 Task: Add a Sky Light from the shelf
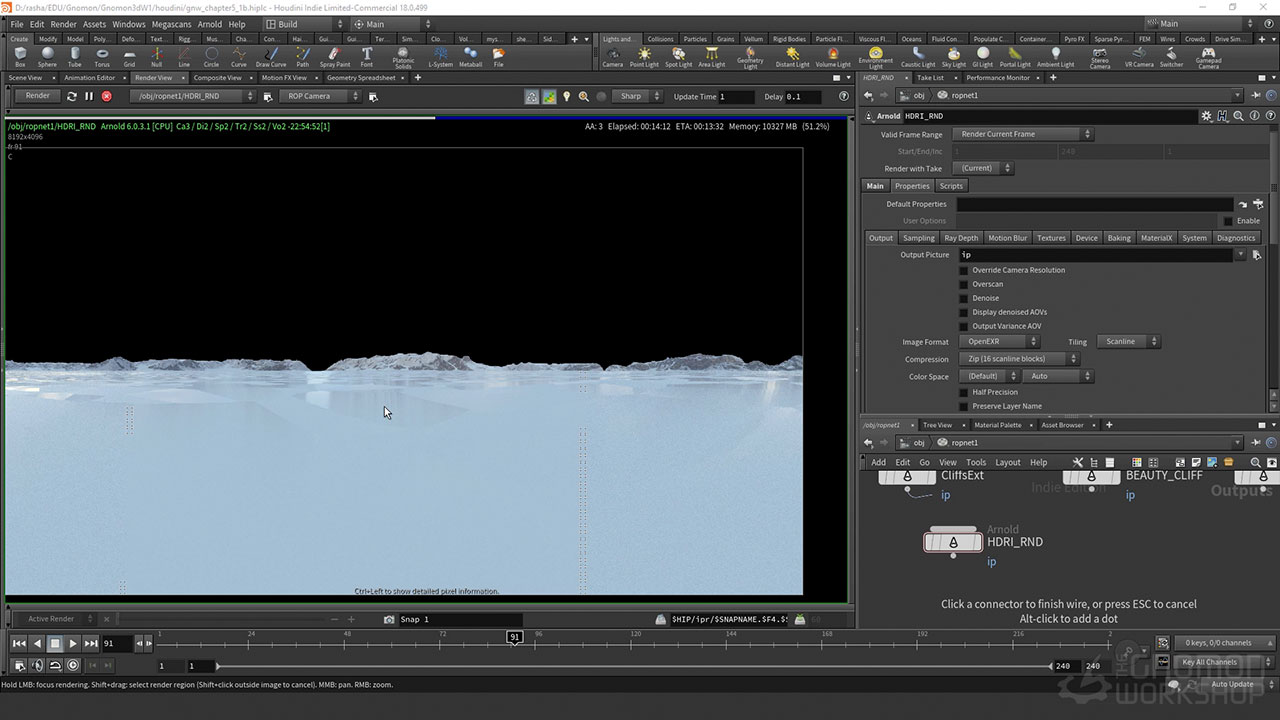click(954, 56)
